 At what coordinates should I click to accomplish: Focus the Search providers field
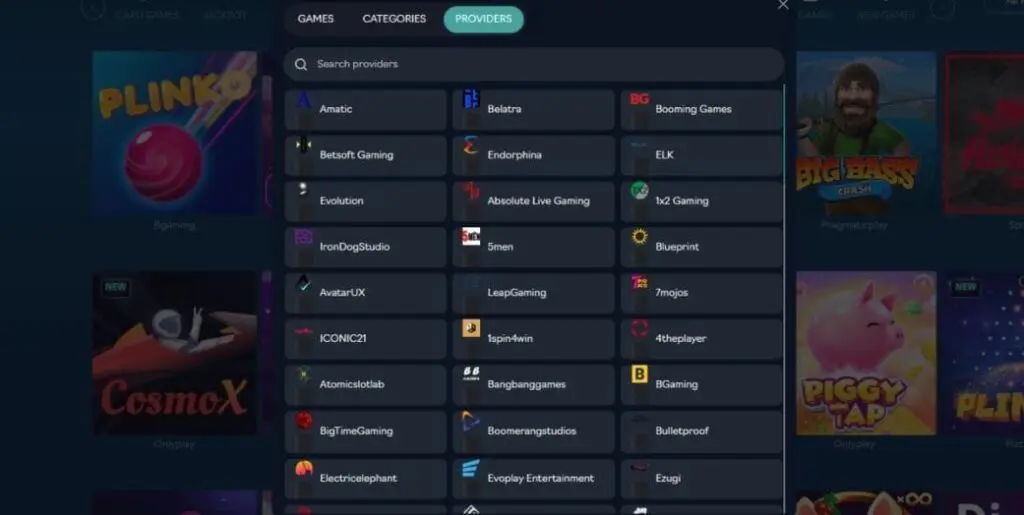tap(534, 64)
